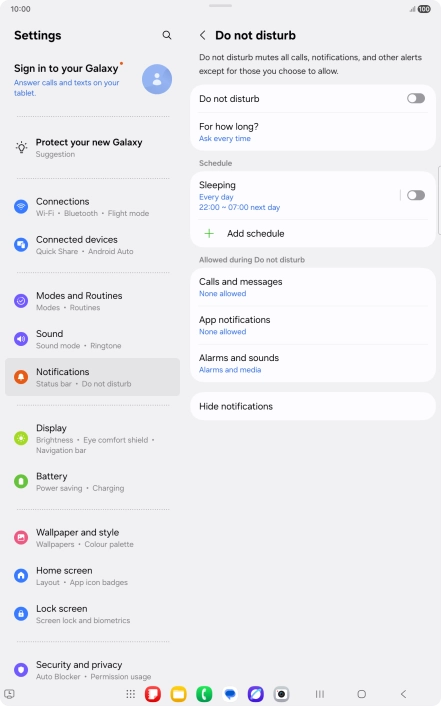Tap the Home navigation button
The height and width of the screenshot is (706, 441).
[361, 694]
